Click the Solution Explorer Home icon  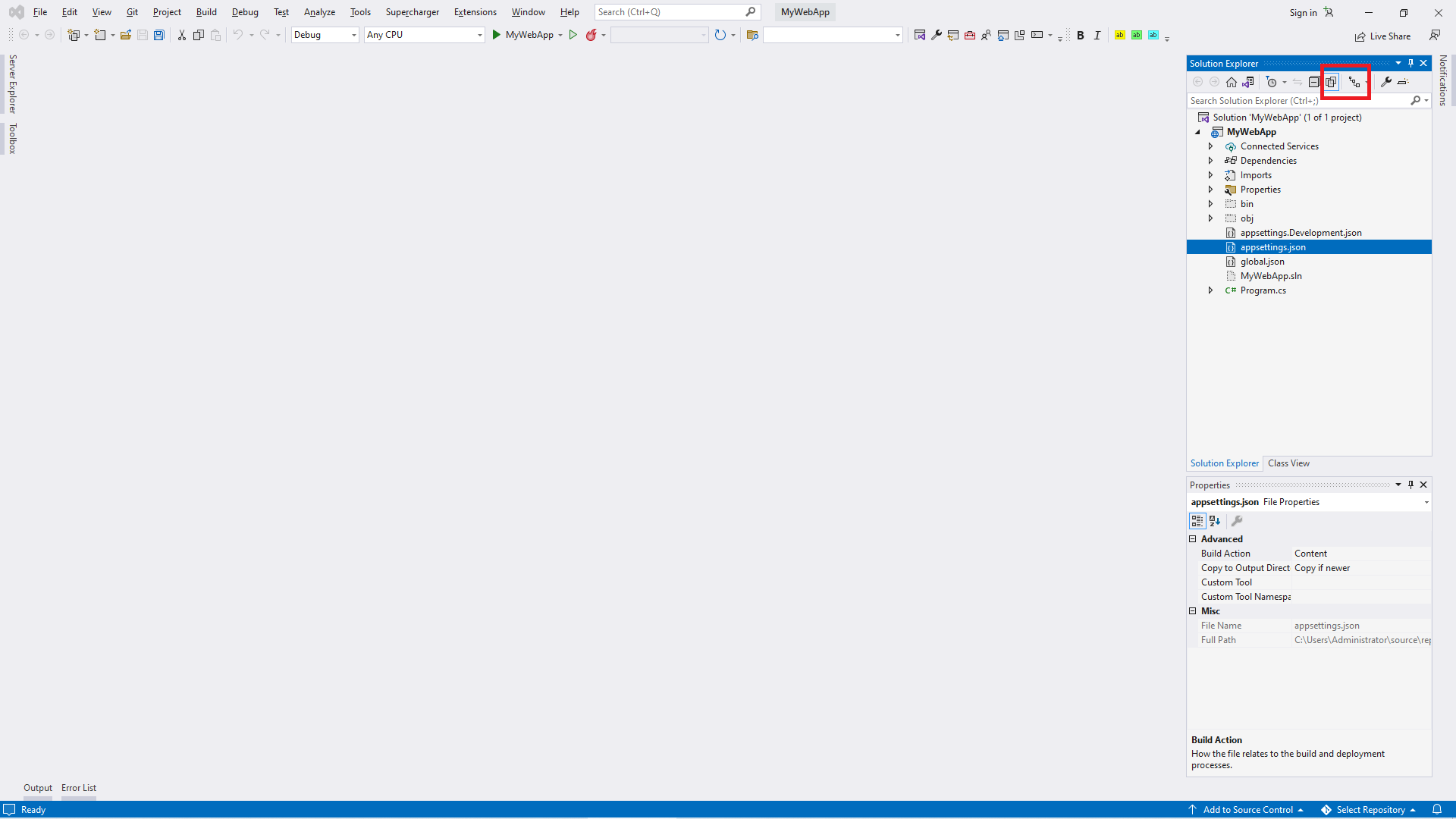tap(1232, 82)
